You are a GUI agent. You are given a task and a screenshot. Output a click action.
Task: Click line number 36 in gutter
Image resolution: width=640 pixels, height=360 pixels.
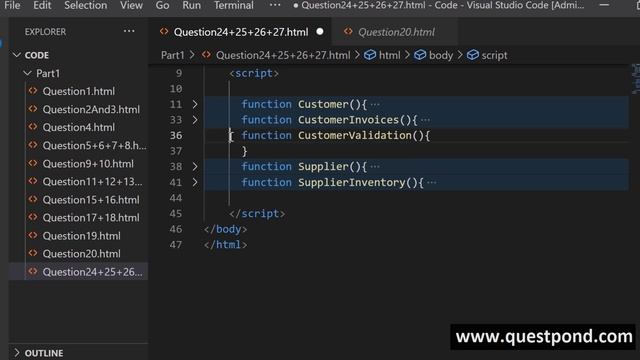tap(176, 136)
